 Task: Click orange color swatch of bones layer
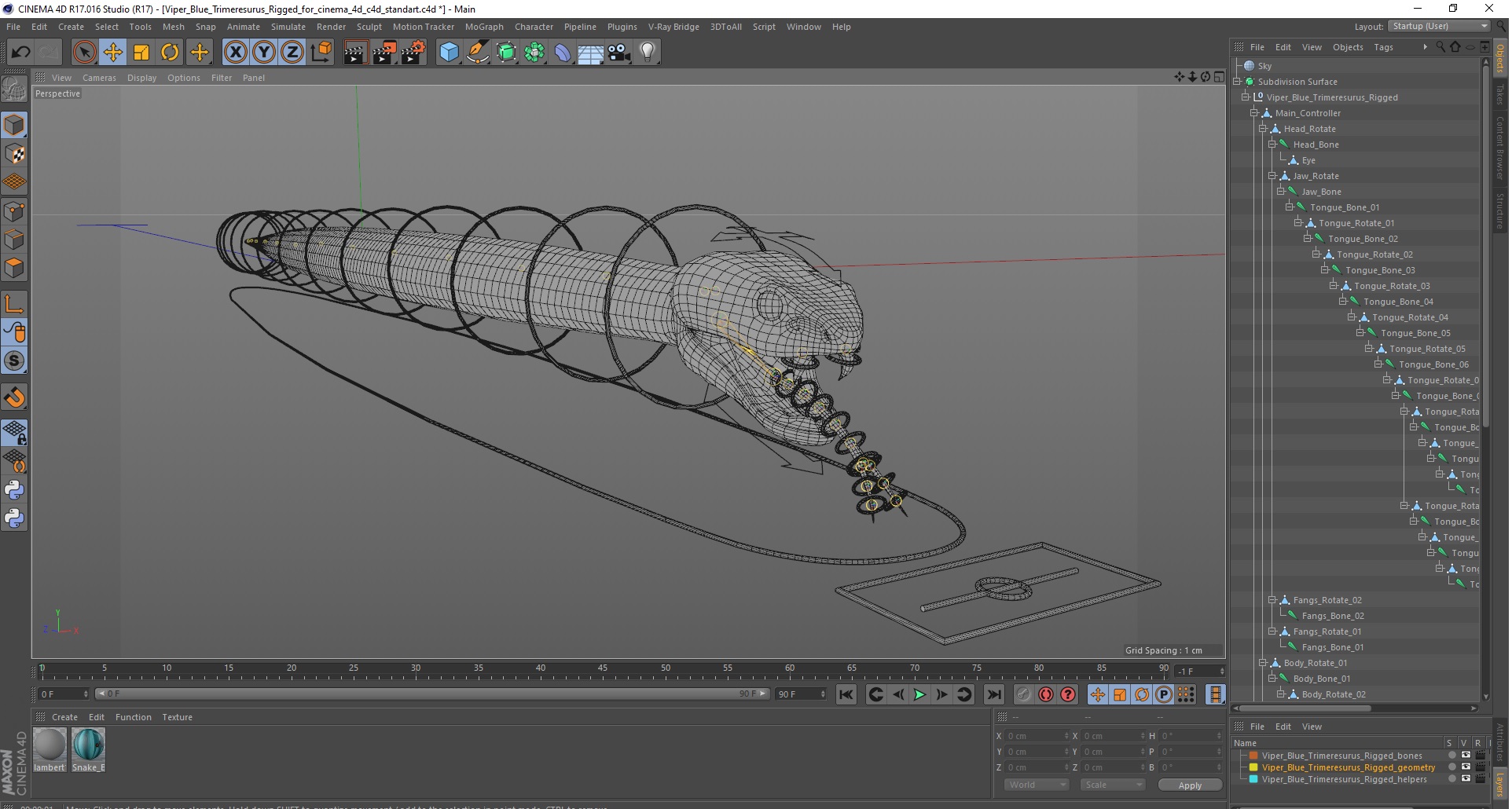coord(1253,756)
